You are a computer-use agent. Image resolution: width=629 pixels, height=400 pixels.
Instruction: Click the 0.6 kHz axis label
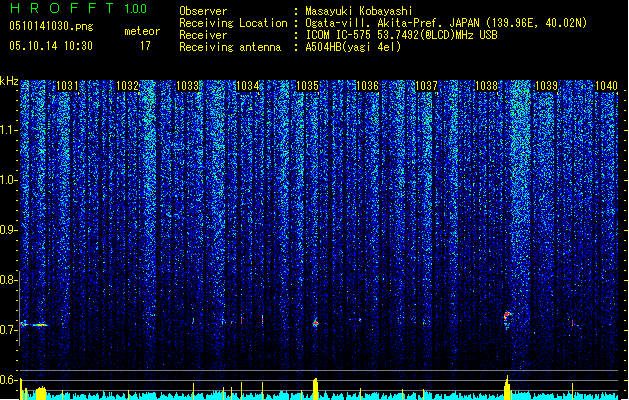click(8, 380)
